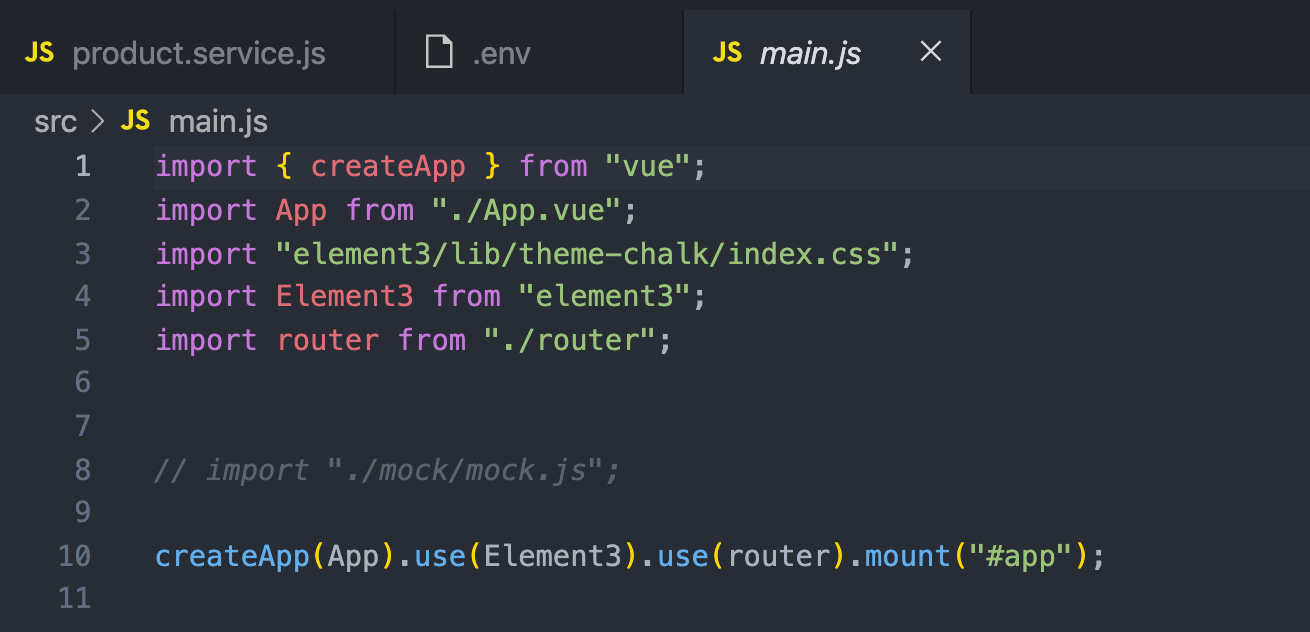Screen dimensions: 1310x632
Task: Click line number 2 in gutter
Action: click(82, 210)
